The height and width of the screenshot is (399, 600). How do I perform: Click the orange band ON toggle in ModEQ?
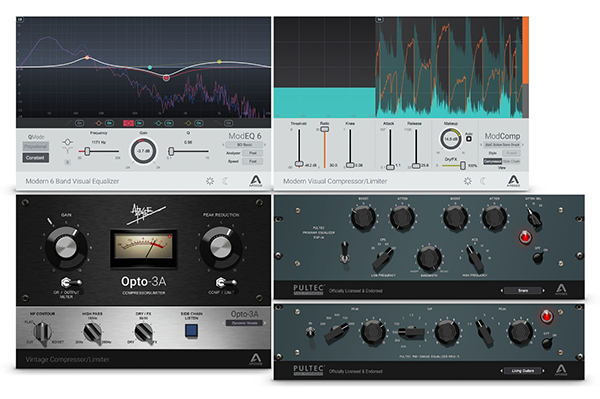tap(109, 123)
